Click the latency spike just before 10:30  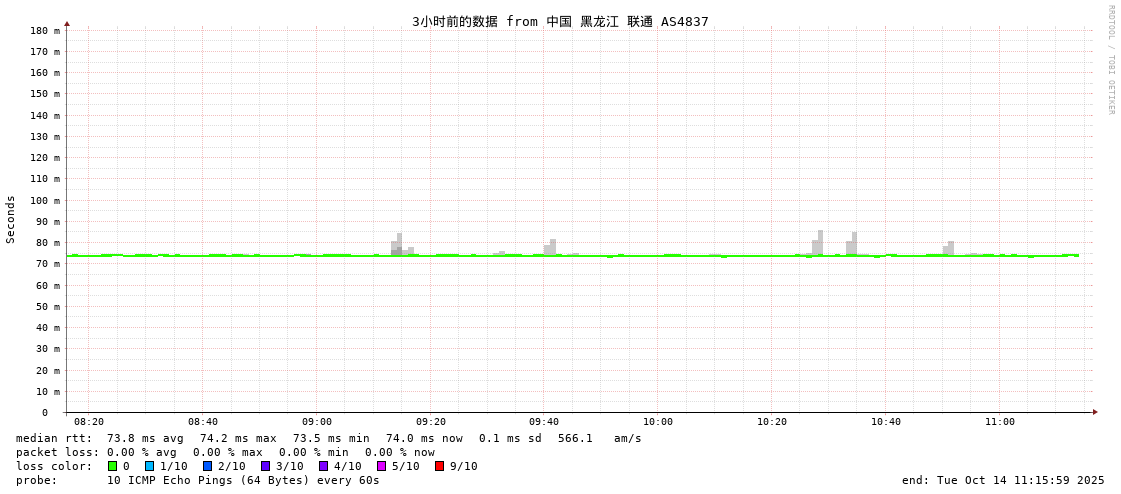point(820,240)
